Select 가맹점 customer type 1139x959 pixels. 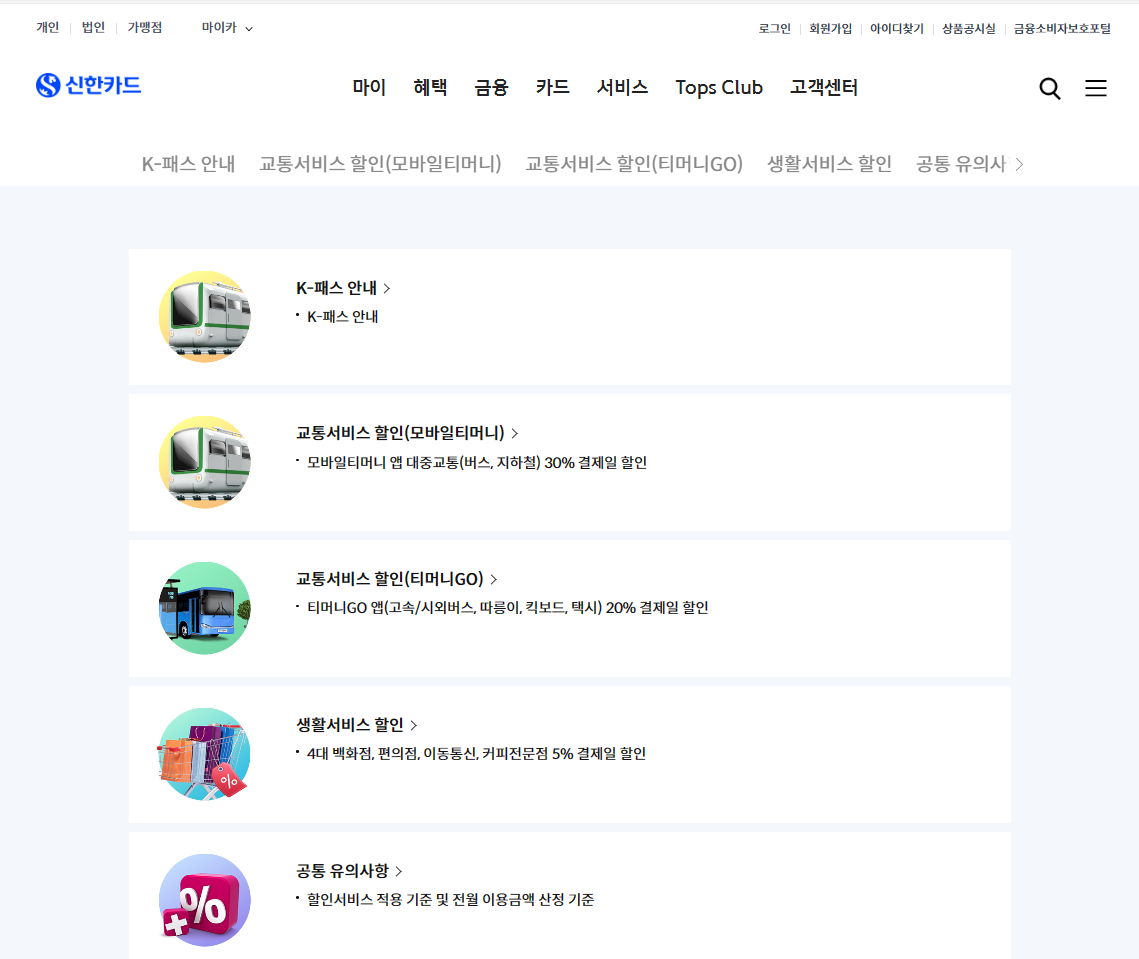pyautogui.click(x=145, y=28)
